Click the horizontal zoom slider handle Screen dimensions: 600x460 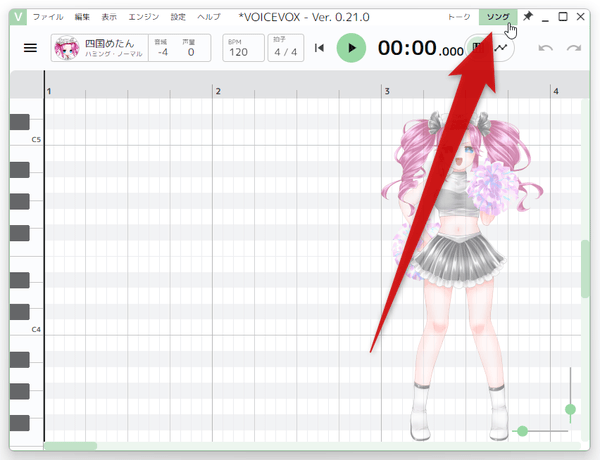coord(522,431)
